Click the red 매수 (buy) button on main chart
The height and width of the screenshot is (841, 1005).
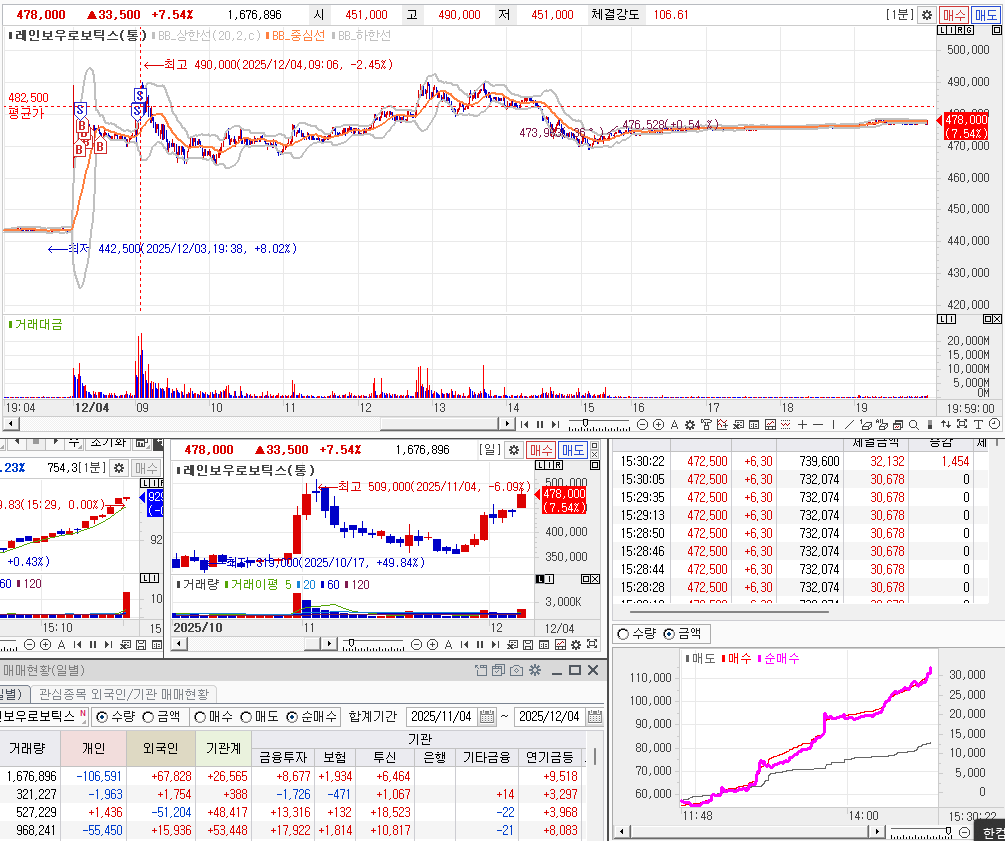[954, 15]
